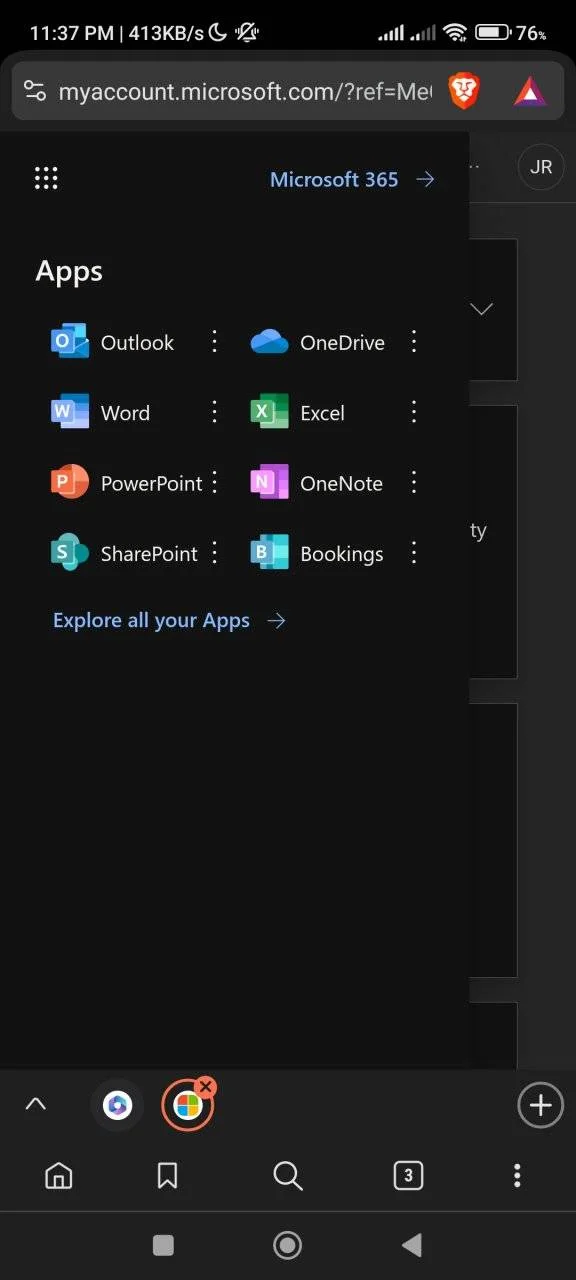Open the browser three-dot menu
This screenshot has width=576, height=1280.
pyautogui.click(x=517, y=1176)
